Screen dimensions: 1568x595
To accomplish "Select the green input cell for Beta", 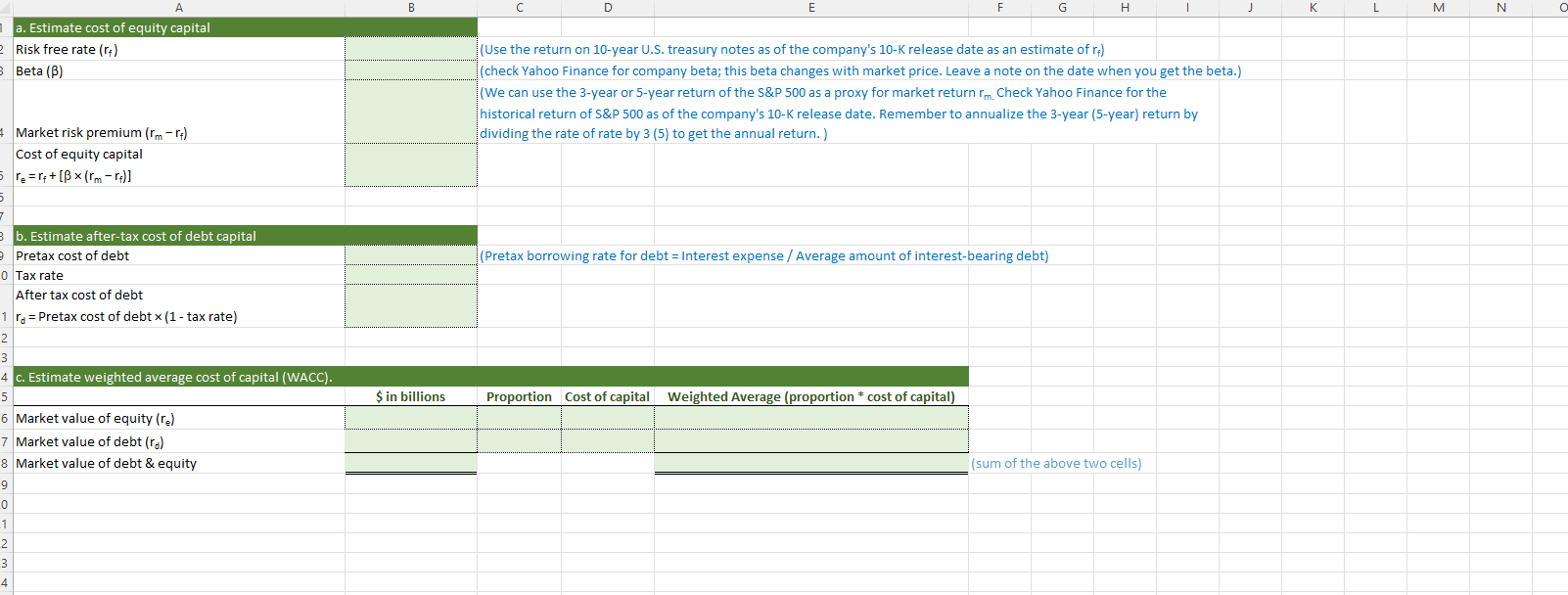I will (411, 70).
